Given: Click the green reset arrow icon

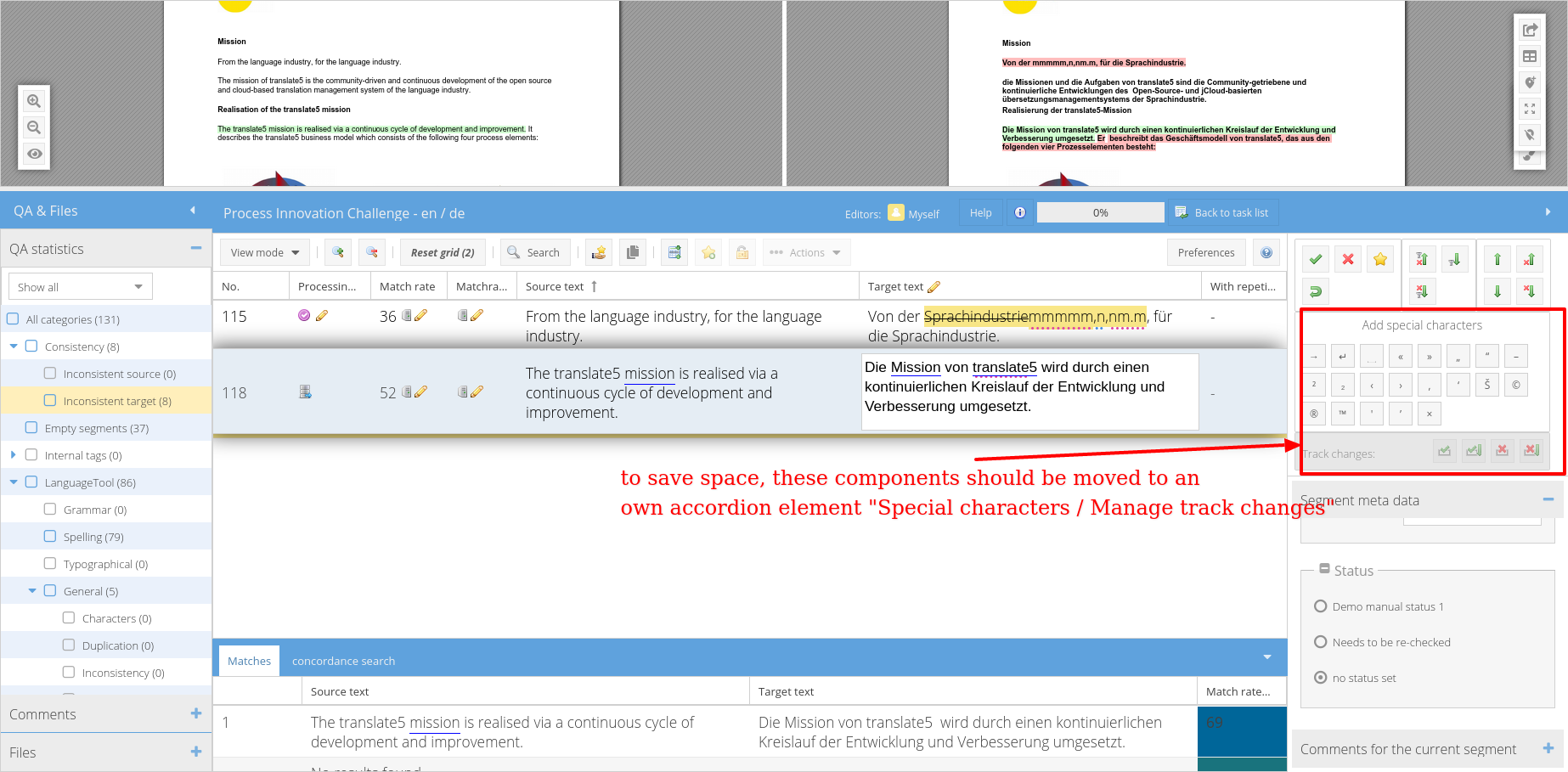Looking at the screenshot, I should point(1316,292).
